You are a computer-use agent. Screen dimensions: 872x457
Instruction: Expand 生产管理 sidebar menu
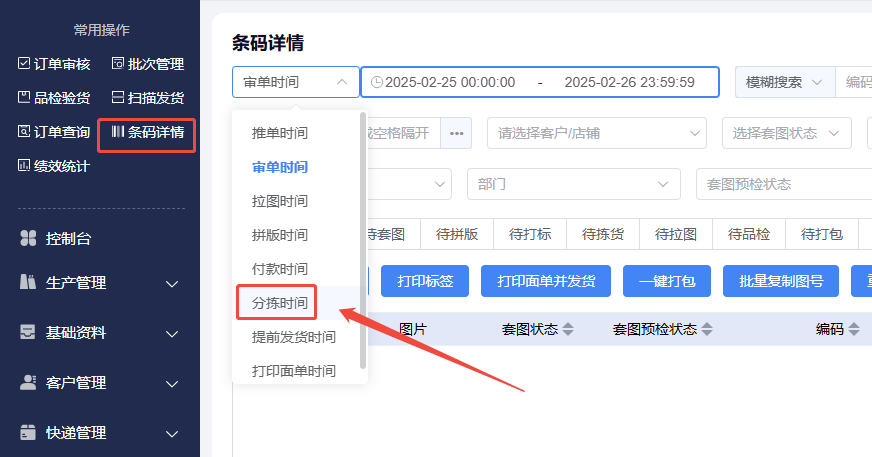(x=172, y=284)
